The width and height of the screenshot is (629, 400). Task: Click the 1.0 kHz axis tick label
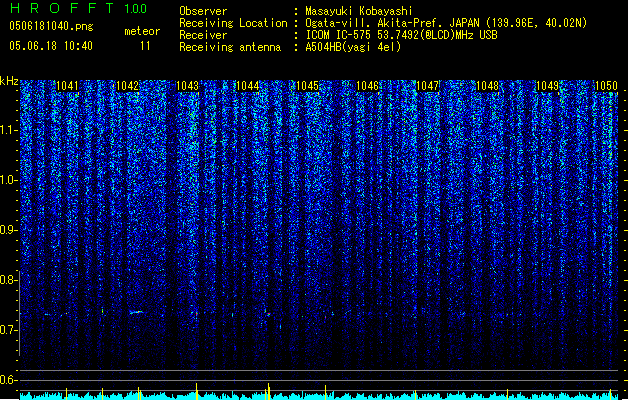9,180
